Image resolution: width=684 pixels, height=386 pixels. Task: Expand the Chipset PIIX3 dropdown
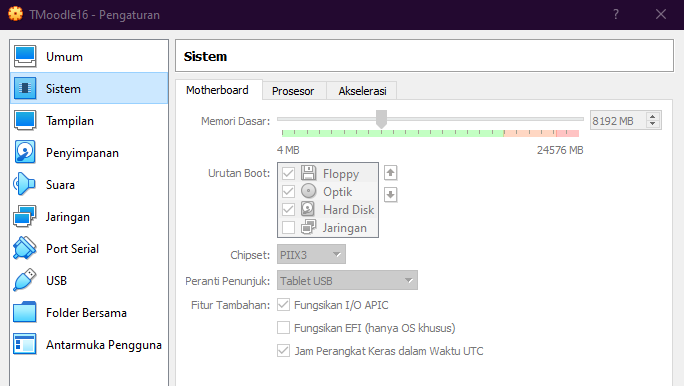(x=311, y=254)
